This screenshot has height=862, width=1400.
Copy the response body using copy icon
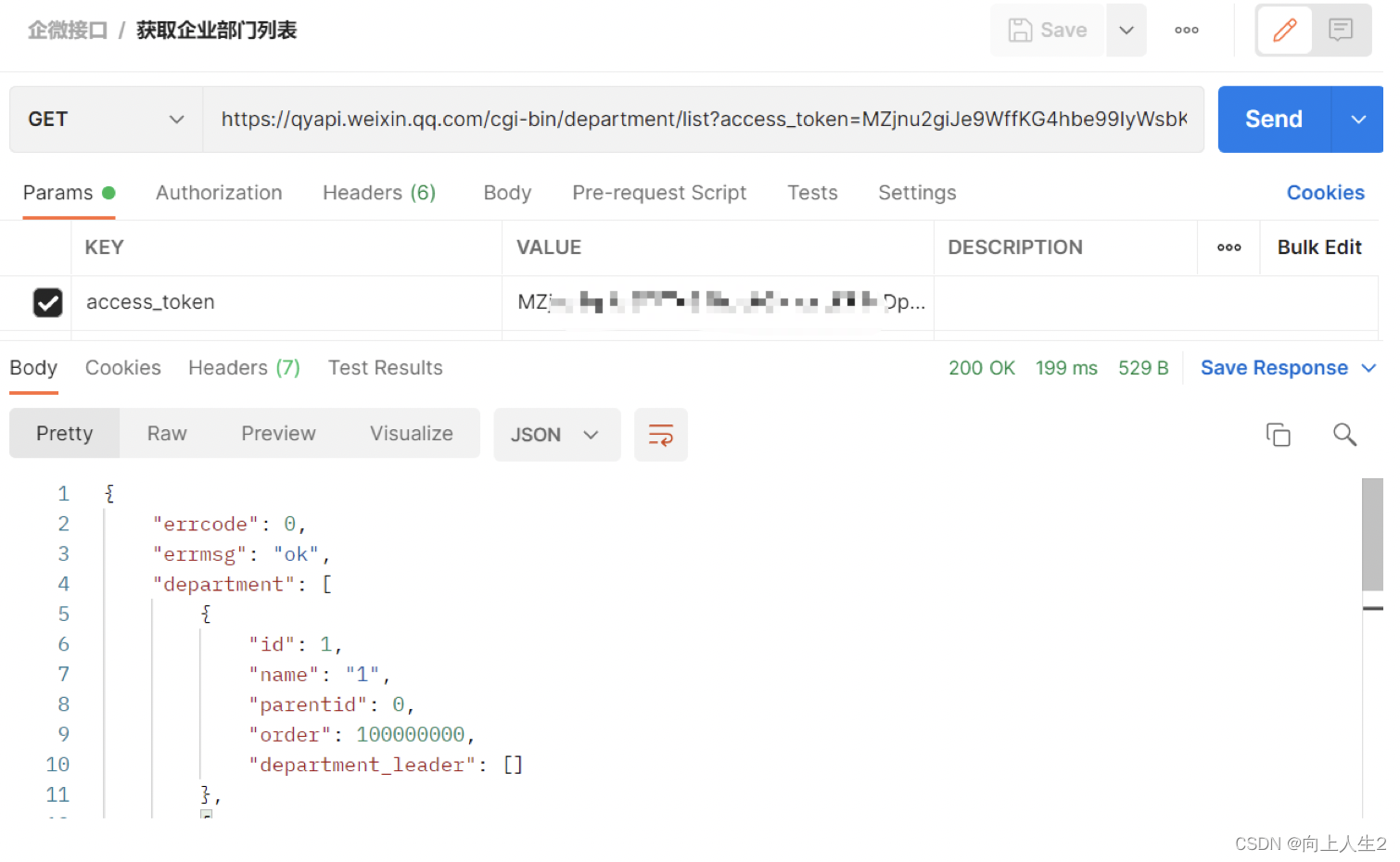click(1279, 435)
